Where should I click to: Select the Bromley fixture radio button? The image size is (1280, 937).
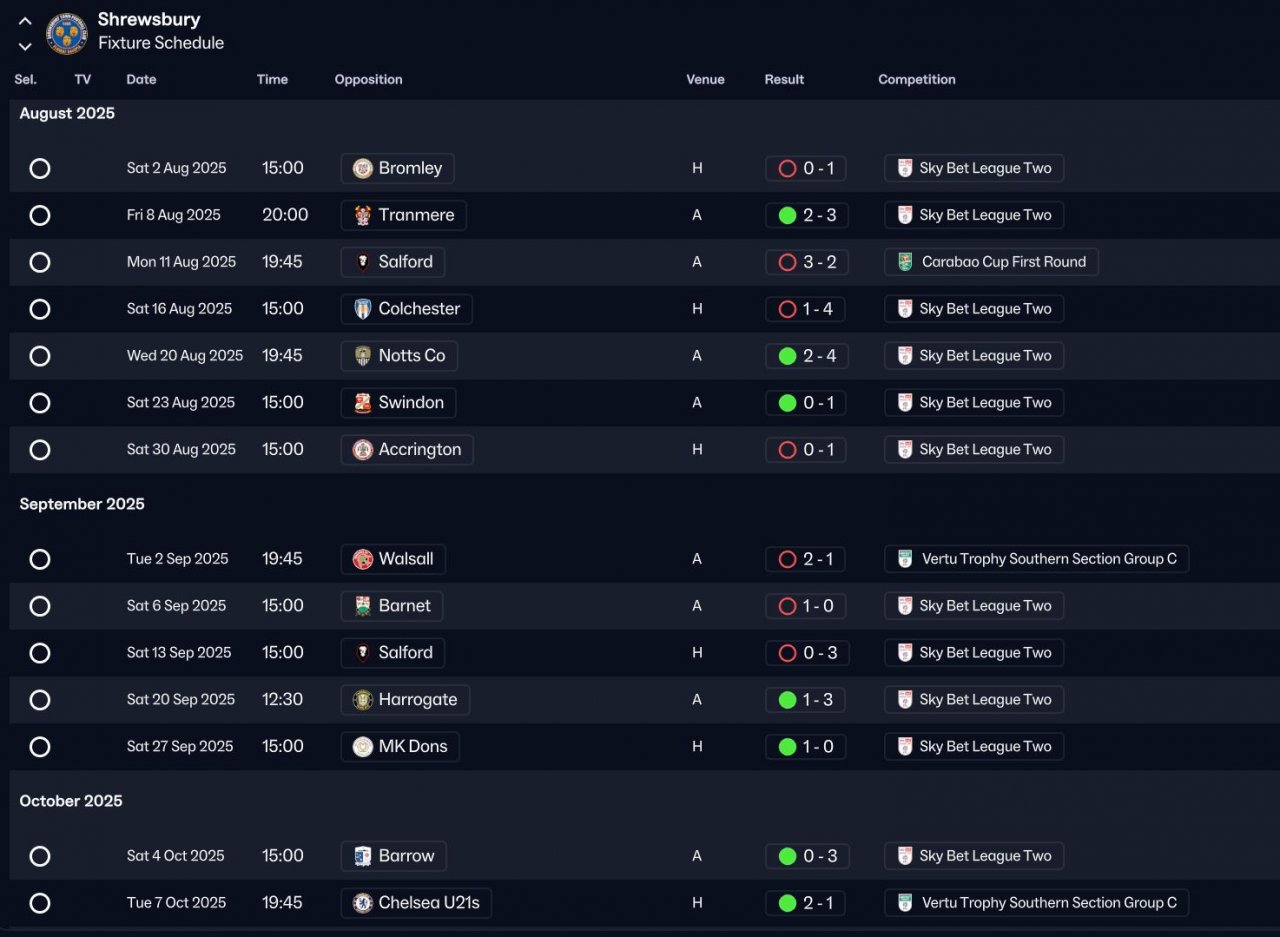(x=40, y=168)
